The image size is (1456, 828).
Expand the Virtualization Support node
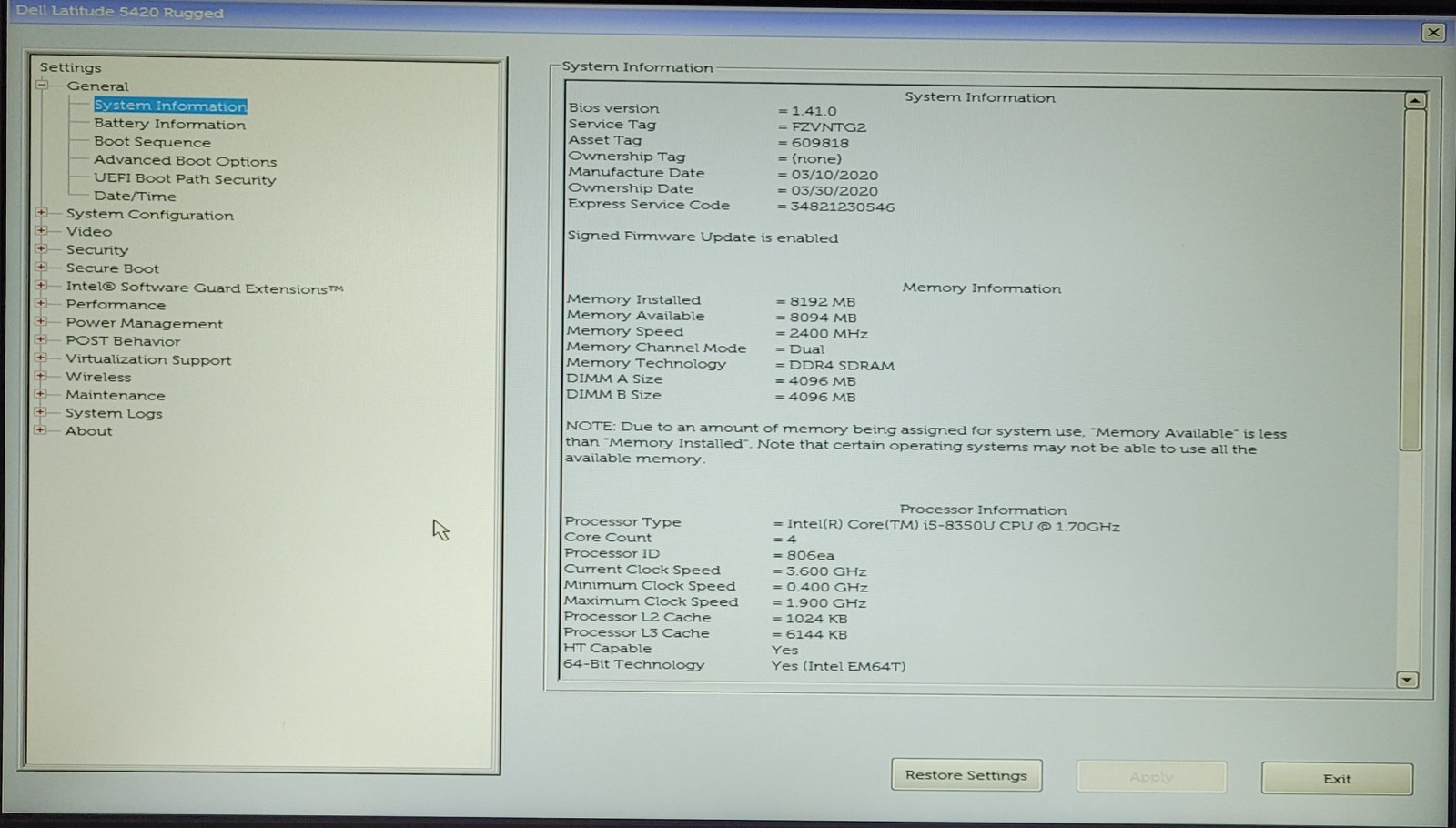(x=41, y=358)
